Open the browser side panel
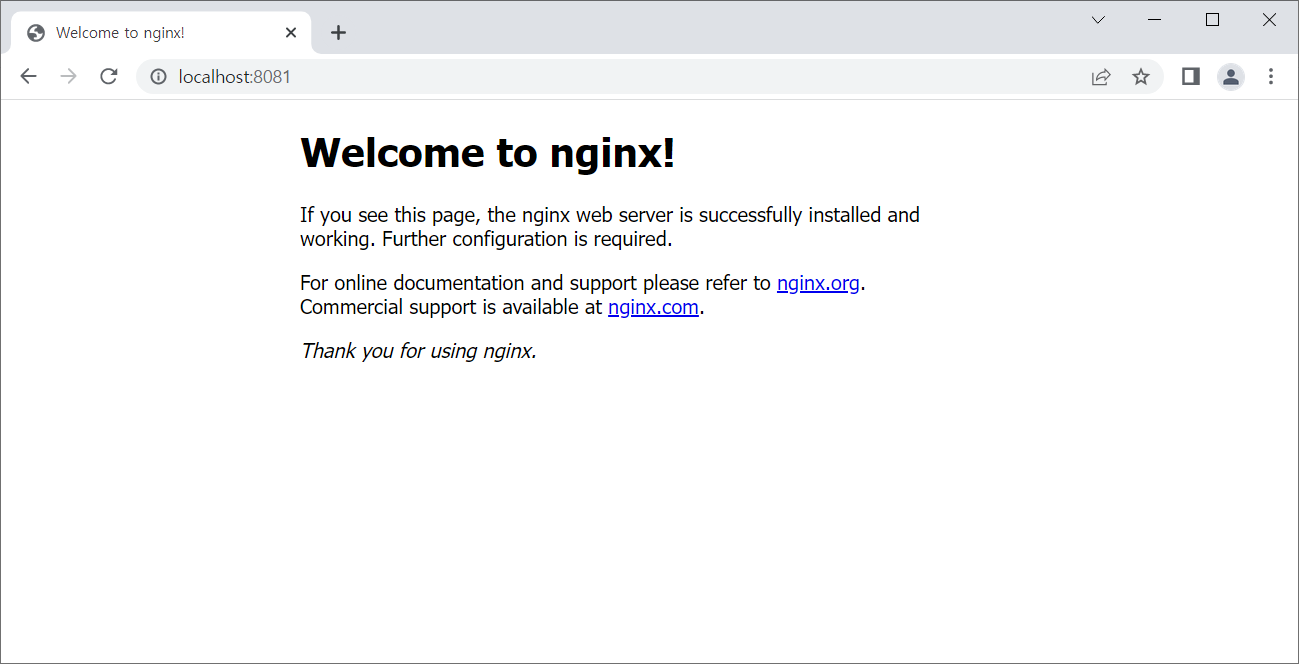The width and height of the screenshot is (1299, 664). (1190, 76)
